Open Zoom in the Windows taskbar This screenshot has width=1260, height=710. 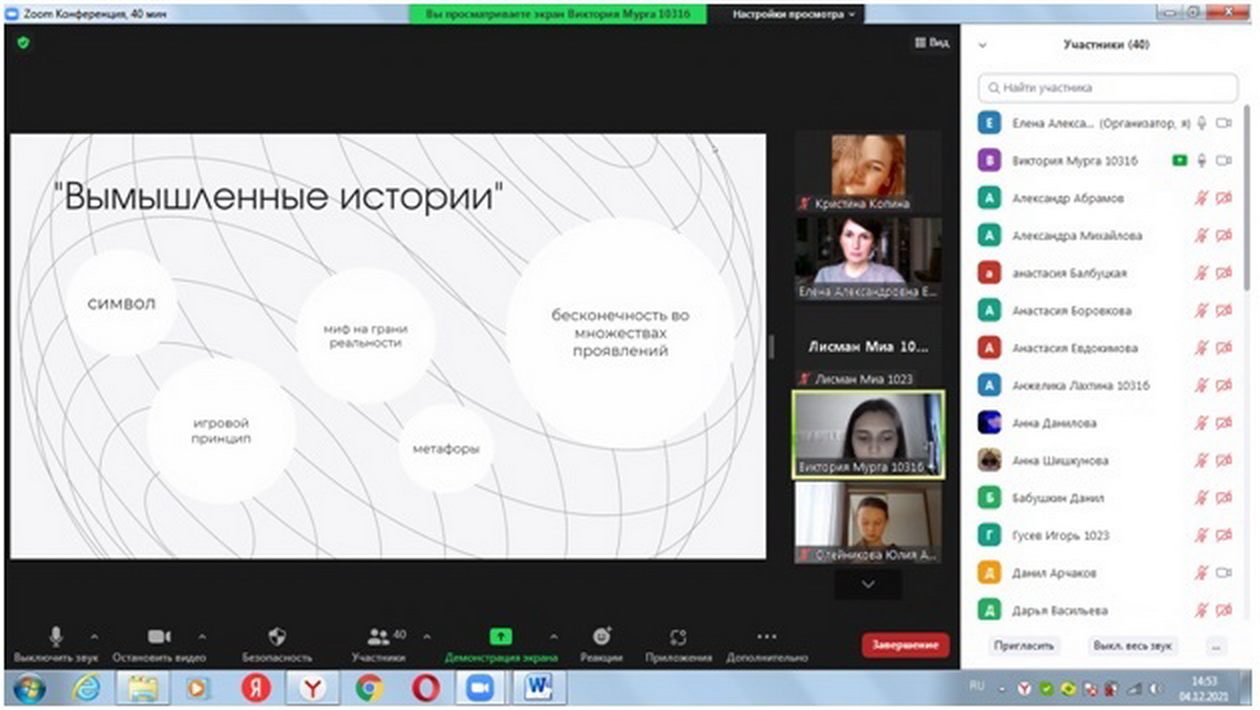482,688
